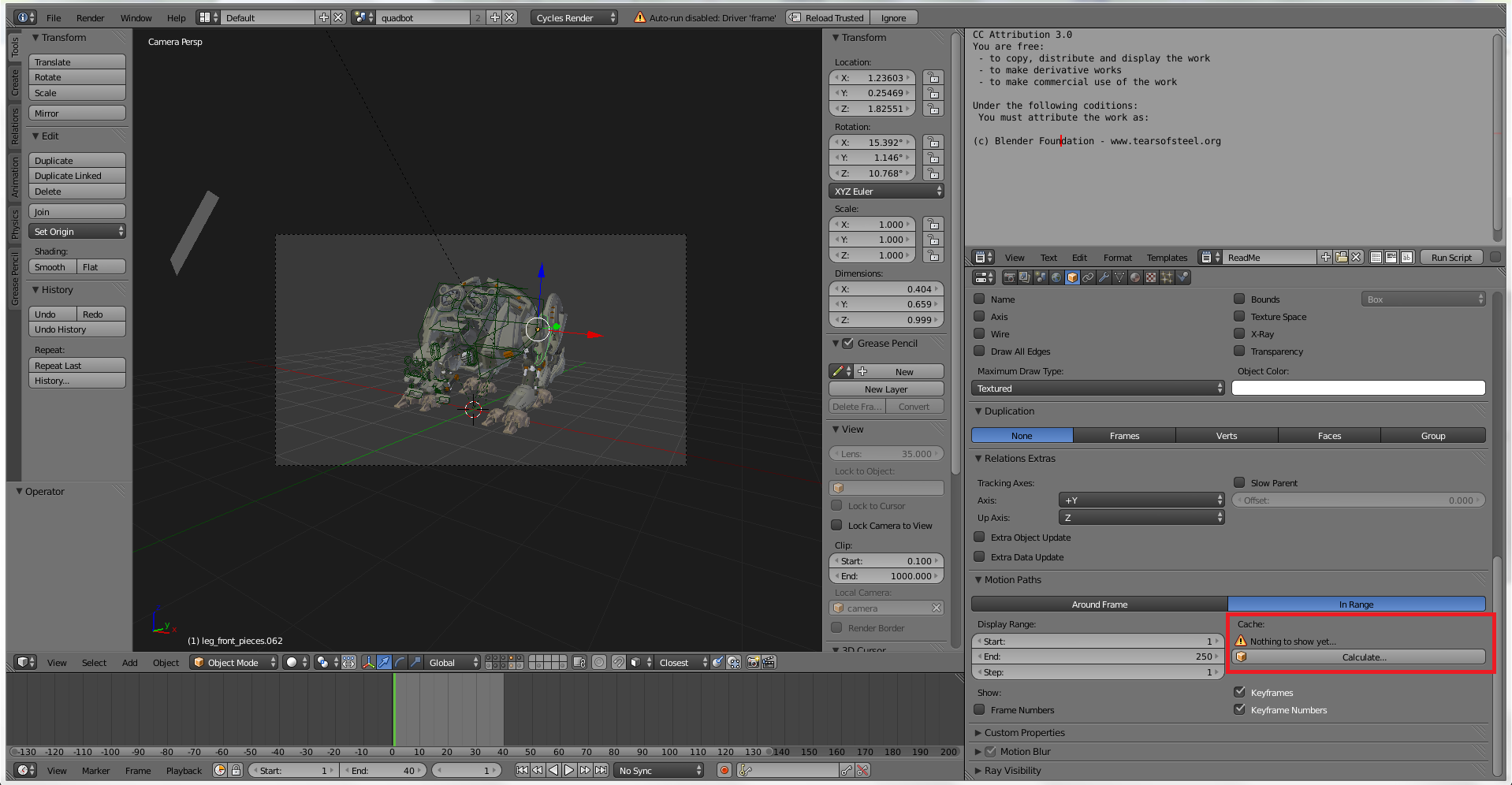Click the auto keyframe record button
This screenshot has height=785, width=1512.
tap(724, 770)
